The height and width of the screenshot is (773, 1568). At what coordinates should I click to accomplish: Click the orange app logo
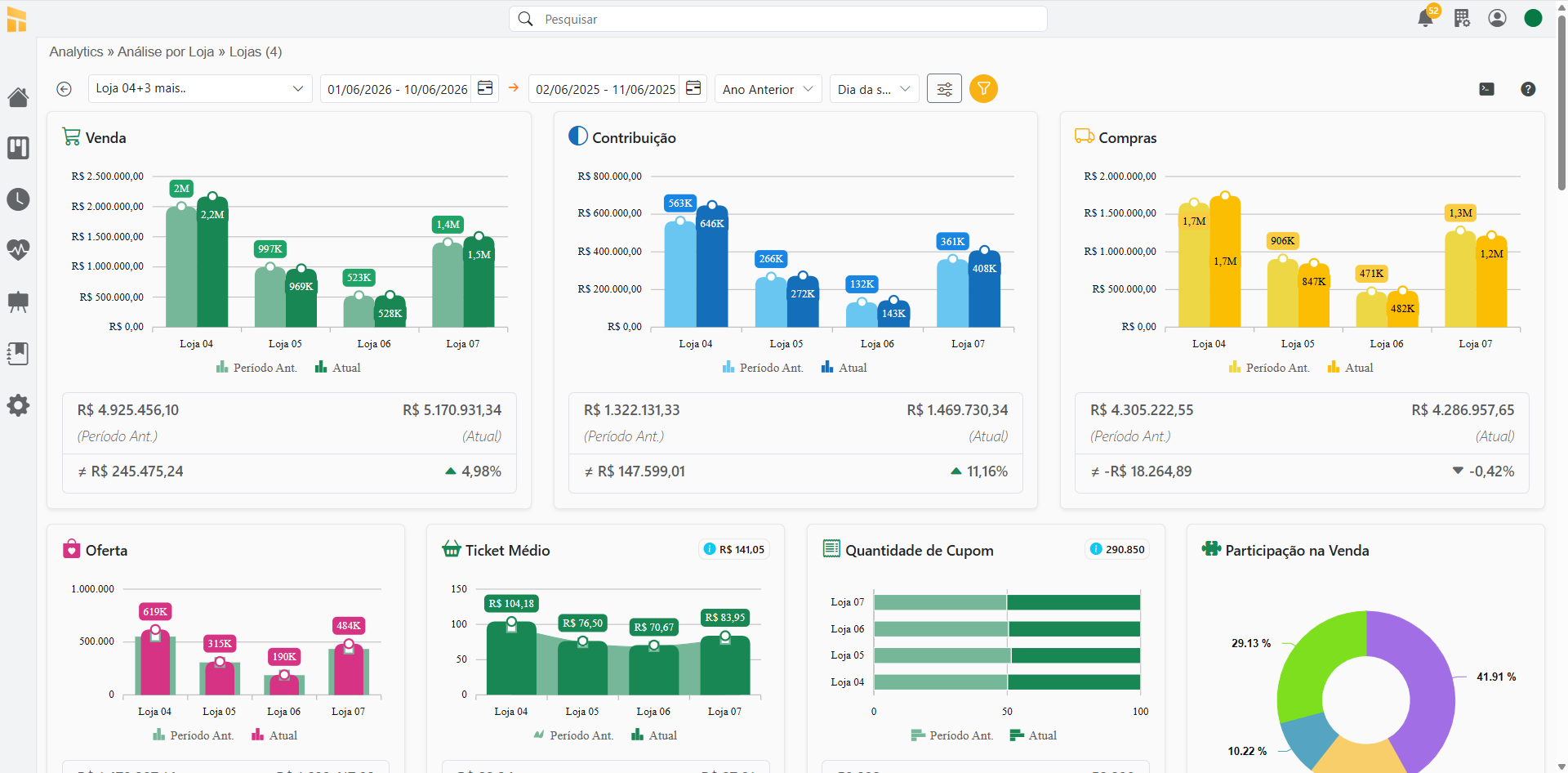click(17, 19)
